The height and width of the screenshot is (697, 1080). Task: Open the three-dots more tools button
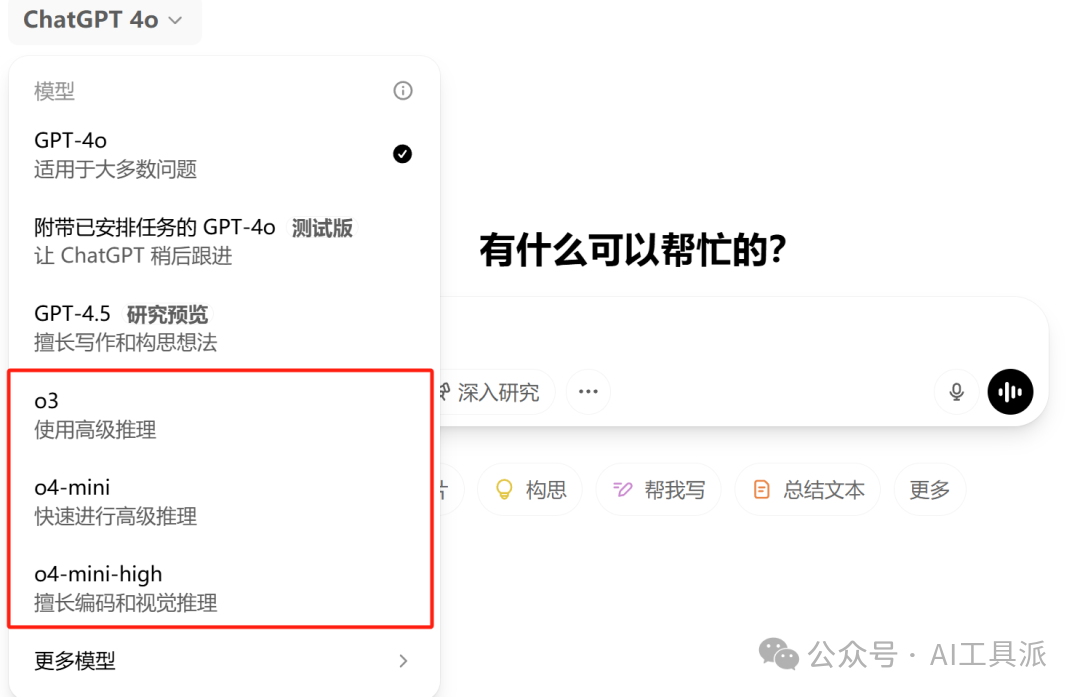click(x=588, y=392)
